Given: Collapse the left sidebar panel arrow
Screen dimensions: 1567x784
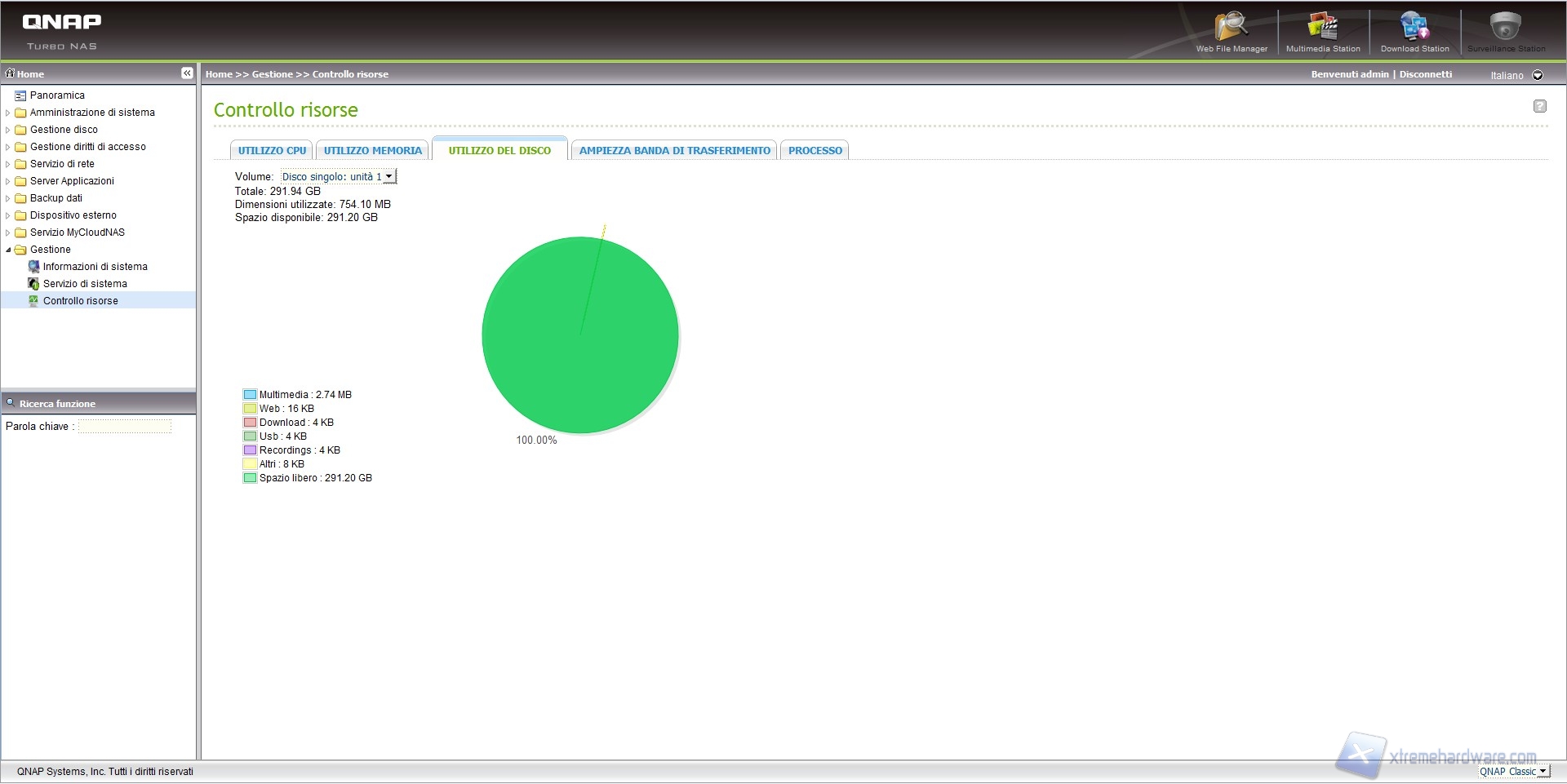Looking at the screenshot, I should click(x=187, y=73).
